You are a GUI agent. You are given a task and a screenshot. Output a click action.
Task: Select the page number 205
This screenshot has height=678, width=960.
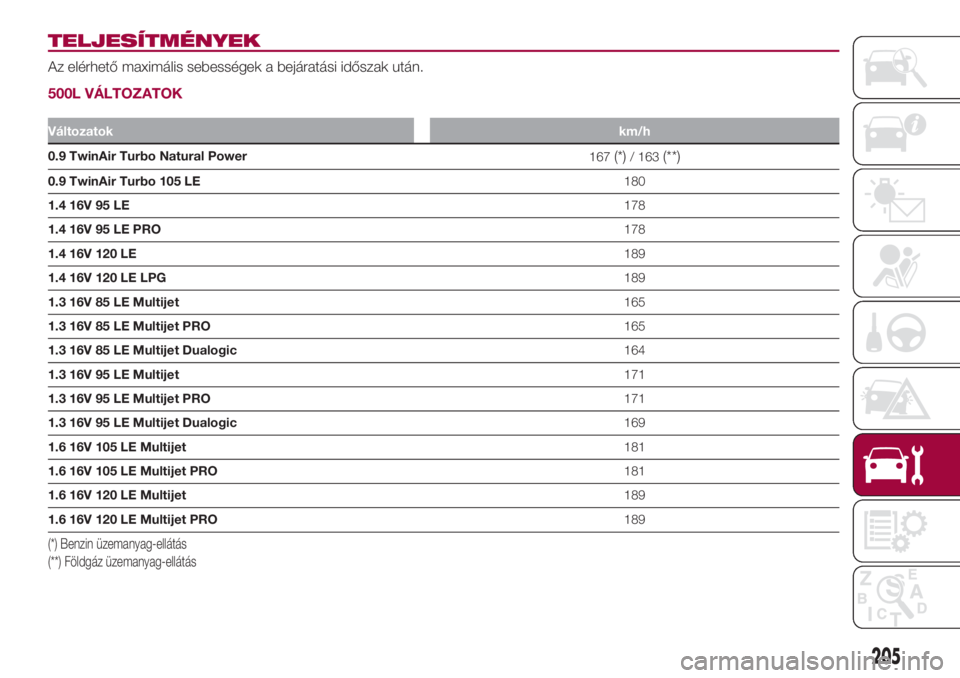pos(886,655)
